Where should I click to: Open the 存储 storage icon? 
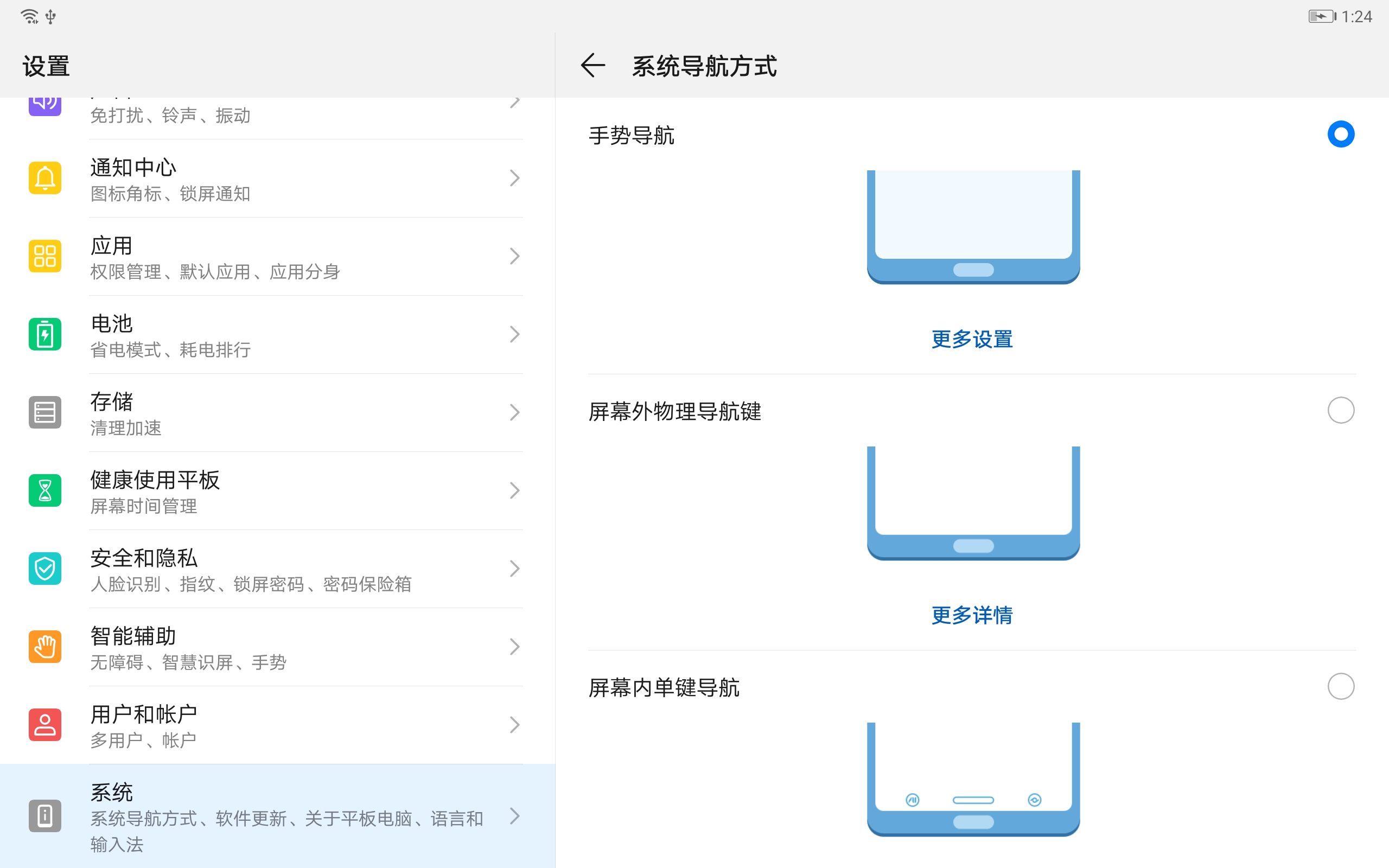point(45,412)
